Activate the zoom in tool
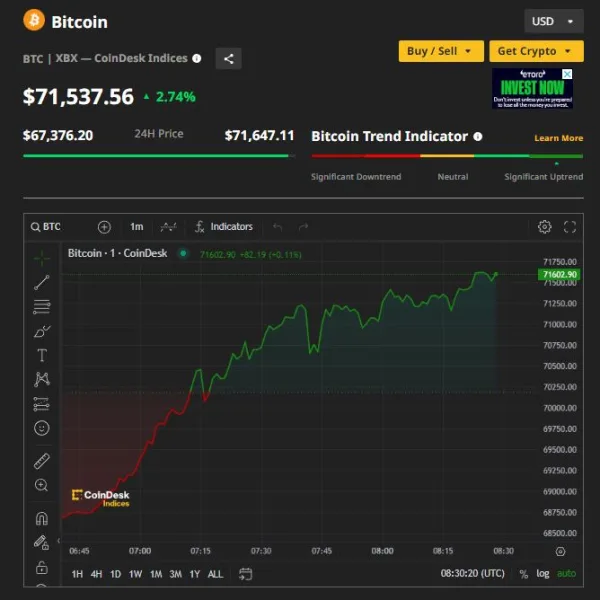The width and height of the screenshot is (600, 600). pyautogui.click(x=41, y=485)
